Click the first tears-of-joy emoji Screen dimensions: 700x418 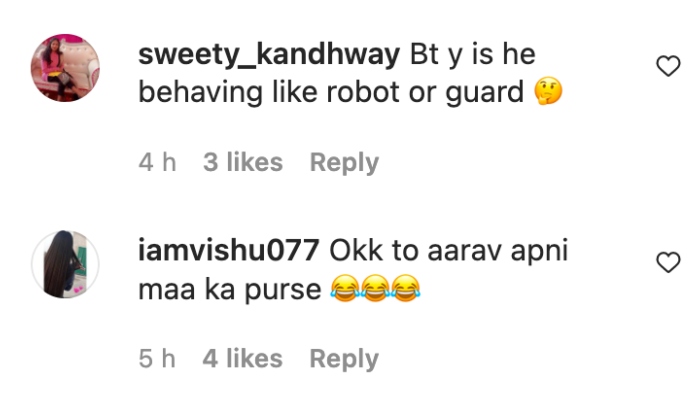[x=345, y=288]
